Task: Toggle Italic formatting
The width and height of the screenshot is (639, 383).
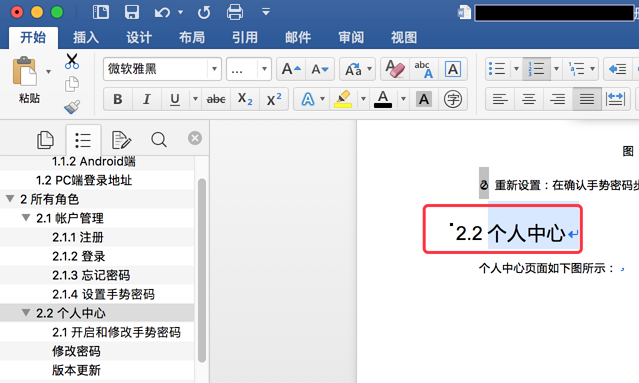Action: point(147,99)
